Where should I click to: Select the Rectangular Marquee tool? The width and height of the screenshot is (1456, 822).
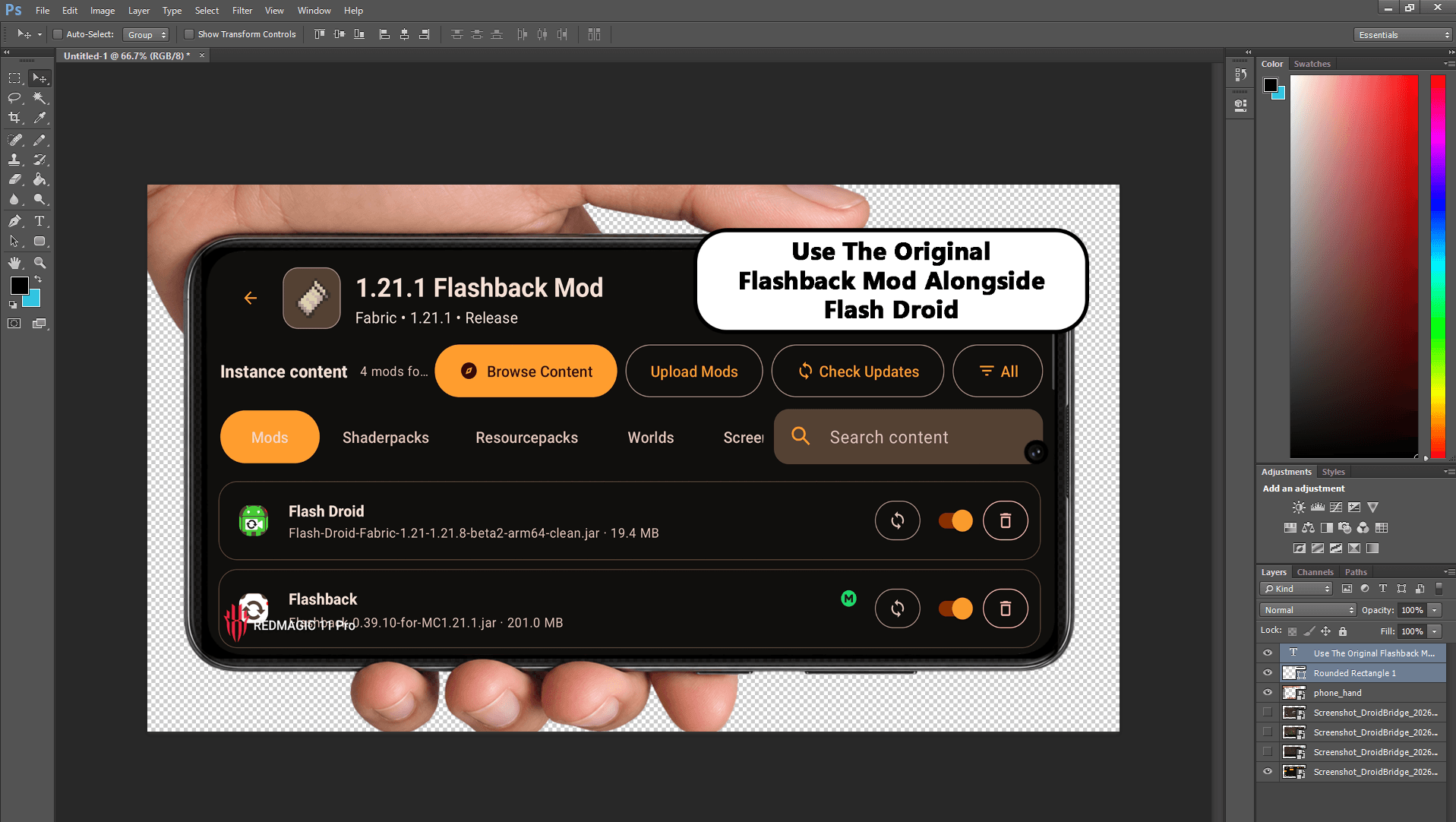click(14, 78)
